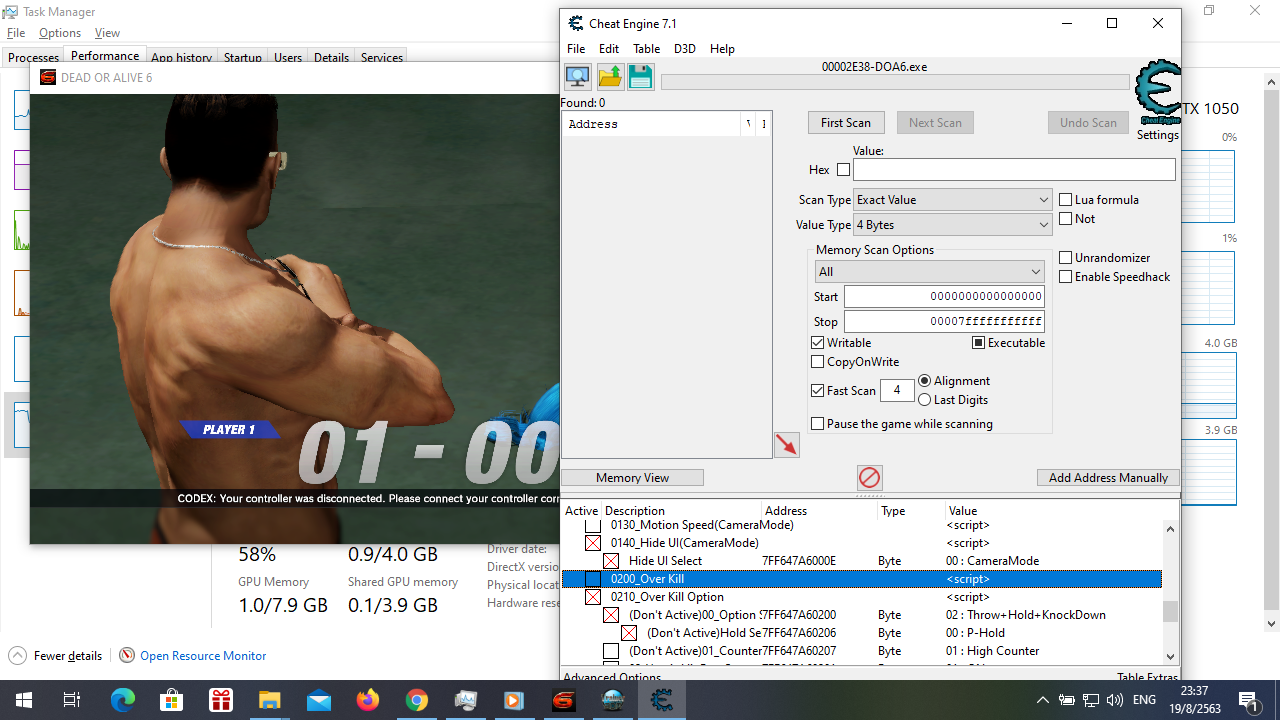Click the orange media player taskbar icon

[x=514, y=700]
